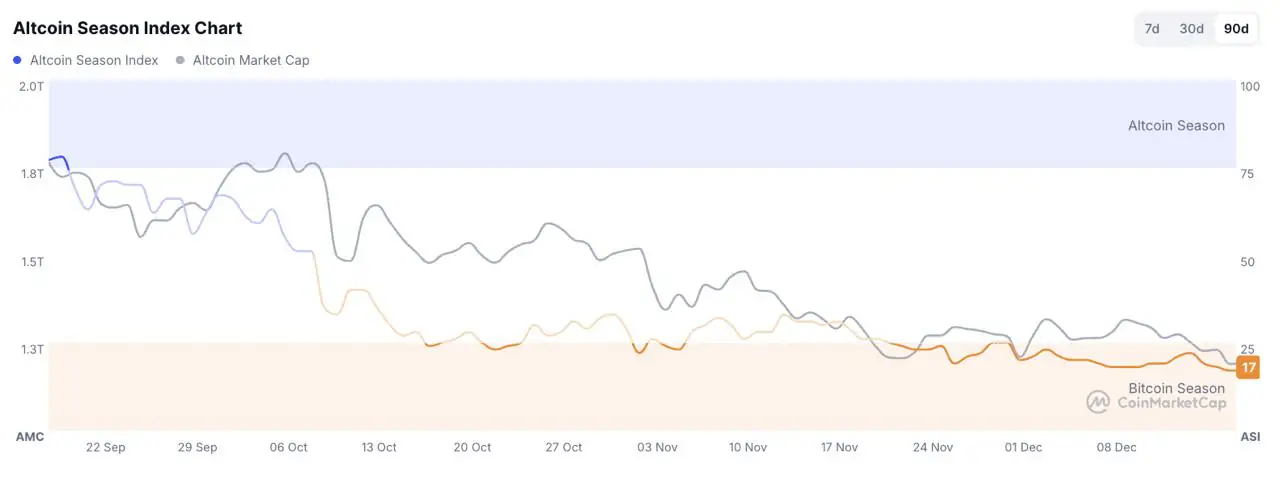Click the AMC axis label
The image size is (1280, 479).
pyautogui.click(x=30, y=437)
